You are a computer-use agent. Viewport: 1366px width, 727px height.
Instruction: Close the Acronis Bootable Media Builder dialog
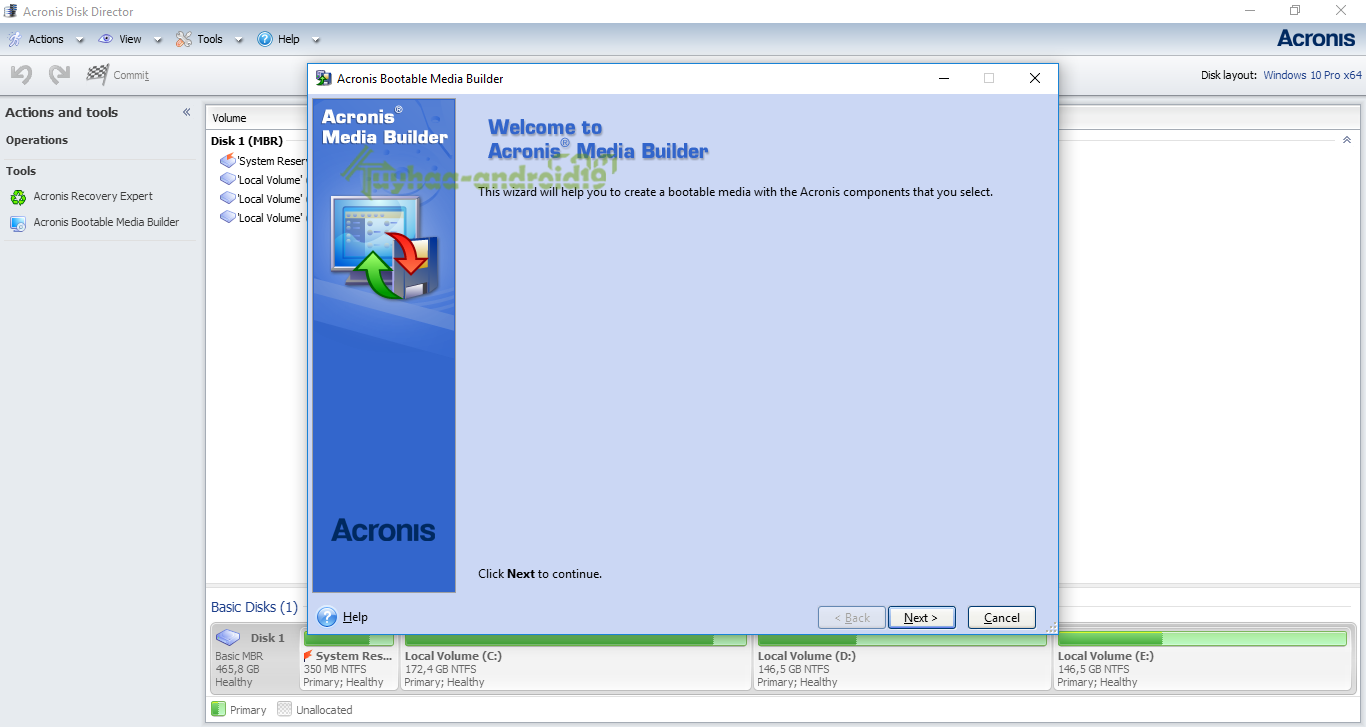coord(1034,78)
